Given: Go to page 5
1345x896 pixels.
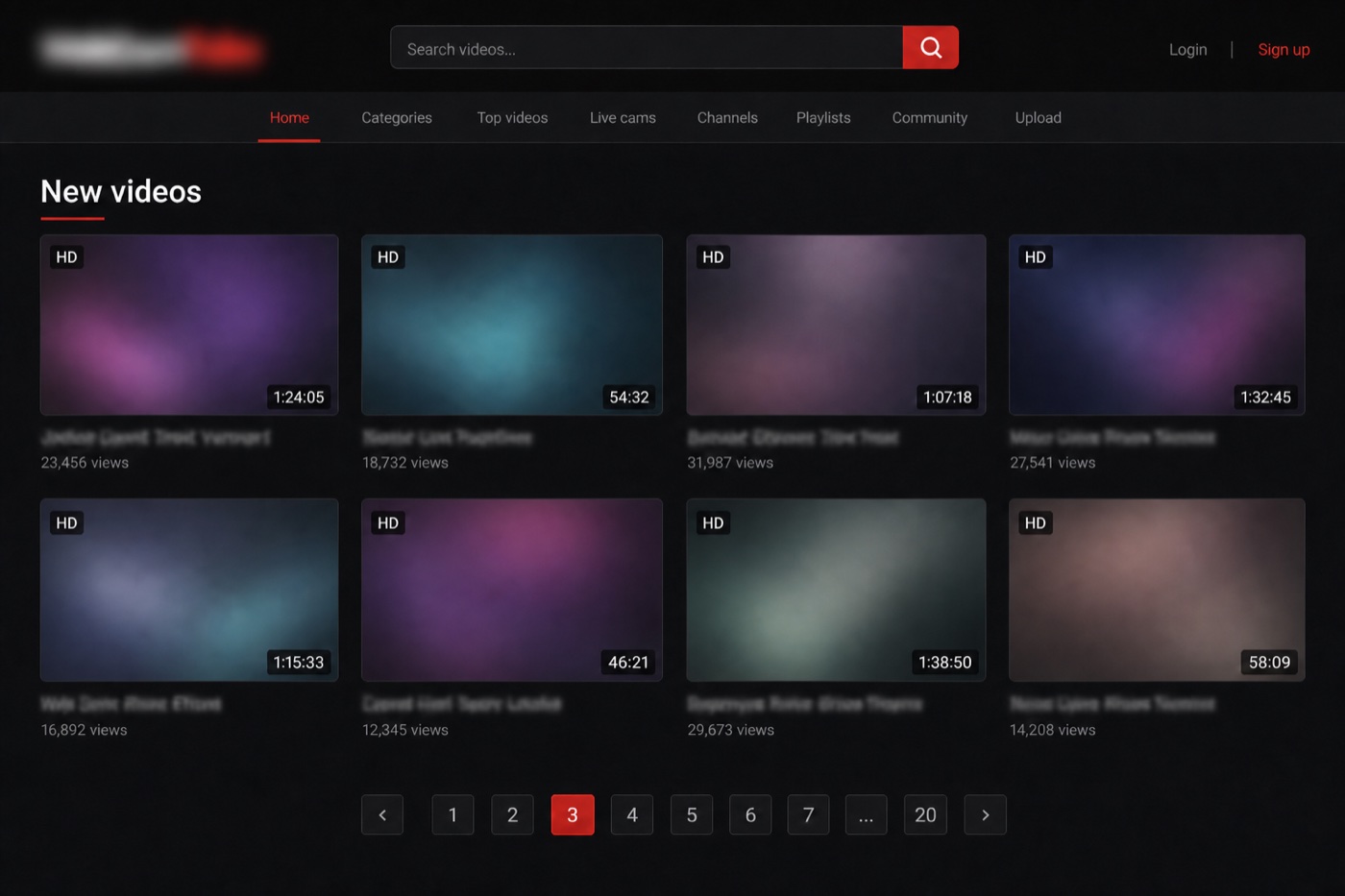Looking at the screenshot, I should pos(692,814).
